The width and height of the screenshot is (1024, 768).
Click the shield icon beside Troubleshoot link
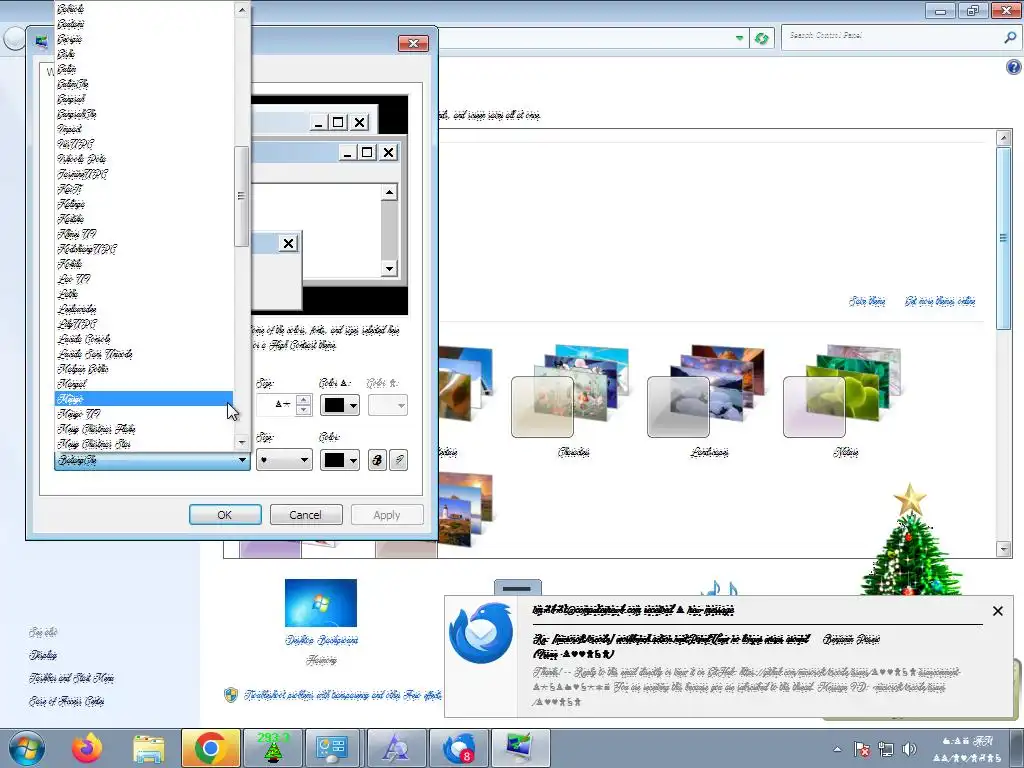click(x=231, y=695)
